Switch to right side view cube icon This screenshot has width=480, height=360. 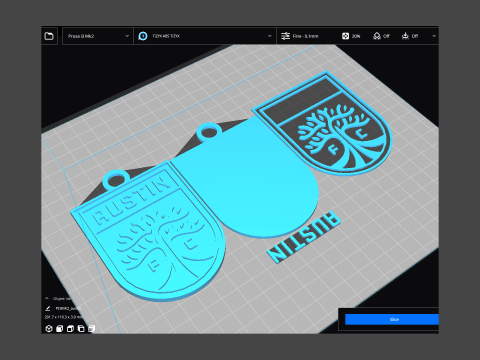click(x=92, y=329)
